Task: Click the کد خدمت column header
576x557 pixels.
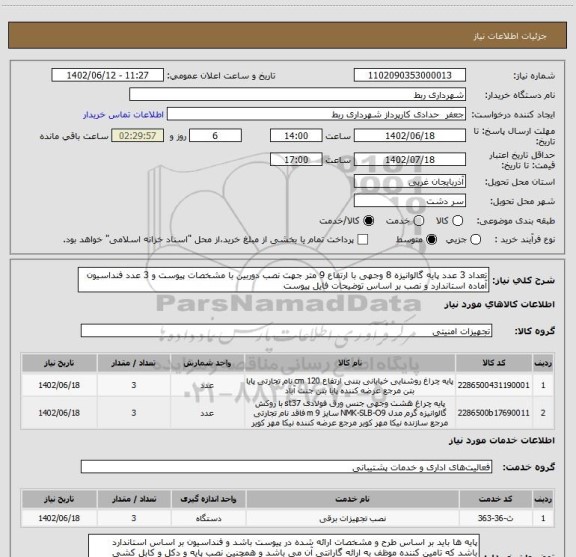Action: (496, 499)
